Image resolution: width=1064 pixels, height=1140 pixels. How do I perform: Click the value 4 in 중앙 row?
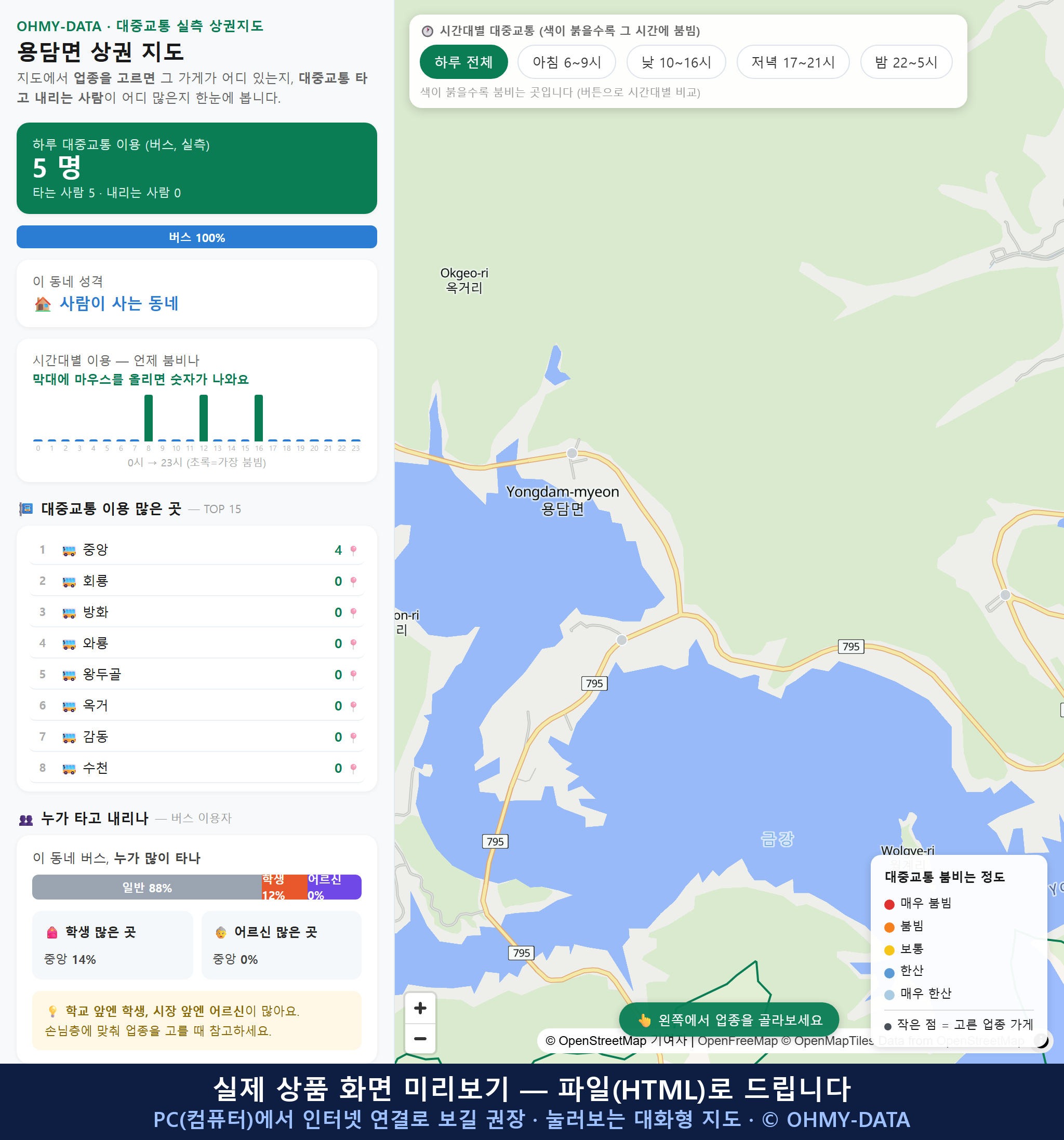pyautogui.click(x=338, y=550)
